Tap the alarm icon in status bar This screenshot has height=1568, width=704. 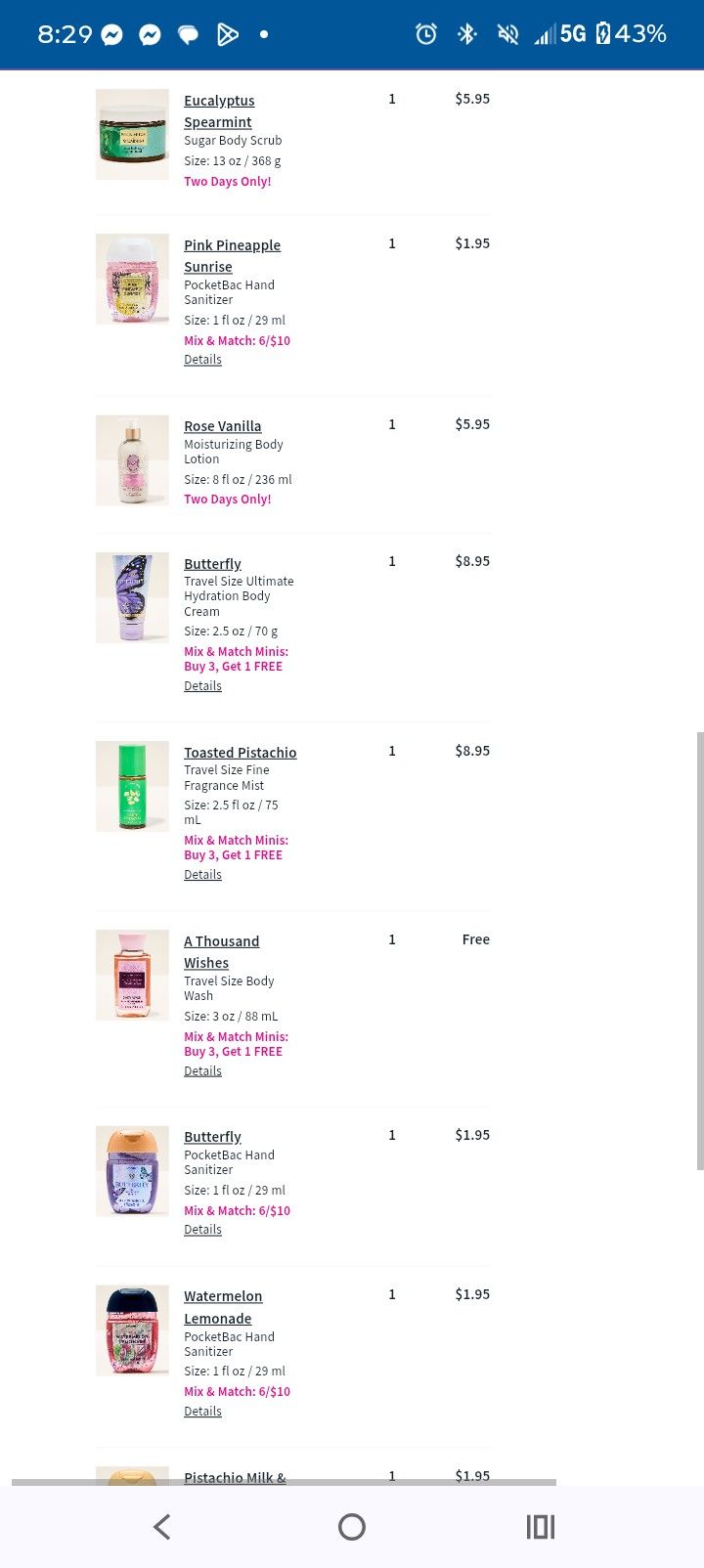[426, 34]
